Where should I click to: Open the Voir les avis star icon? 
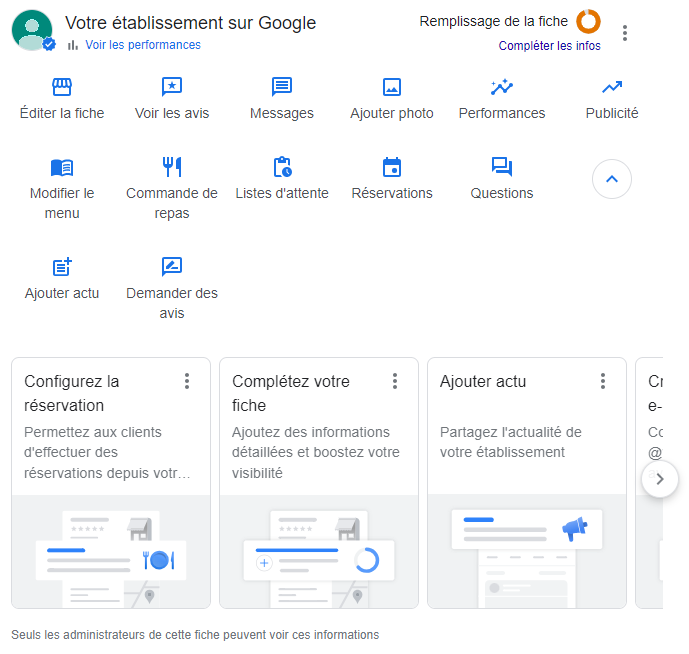pos(172,87)
